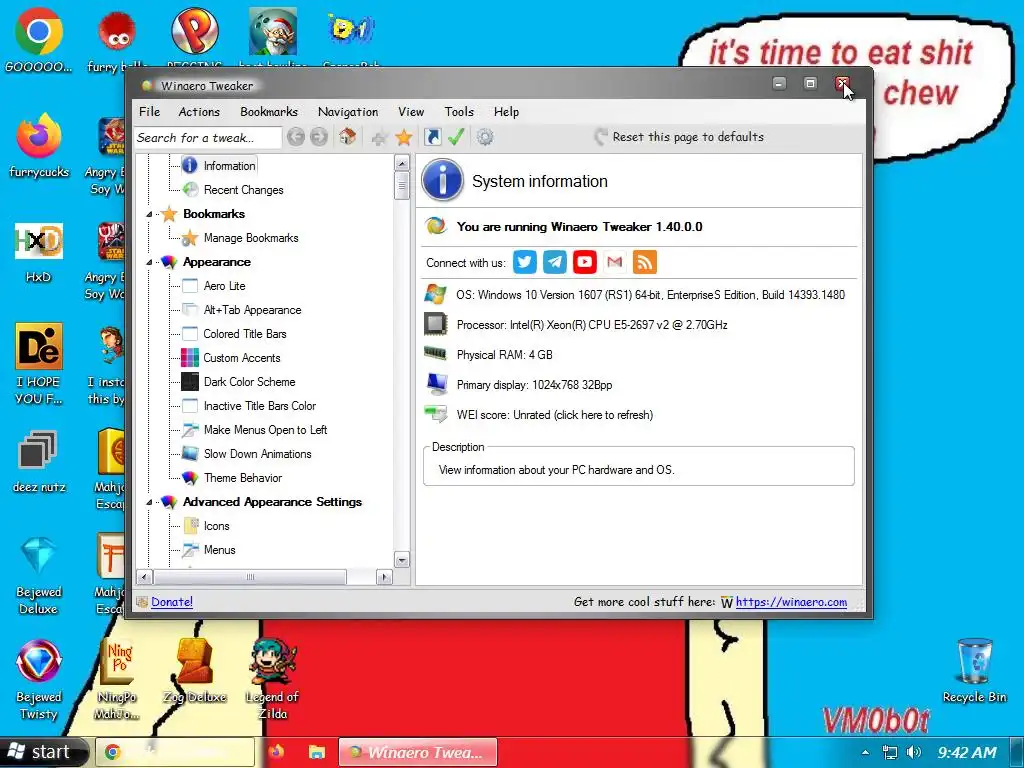Open the View menu
The height and width of the screenshot is (768, 1024).
[411, 112]
